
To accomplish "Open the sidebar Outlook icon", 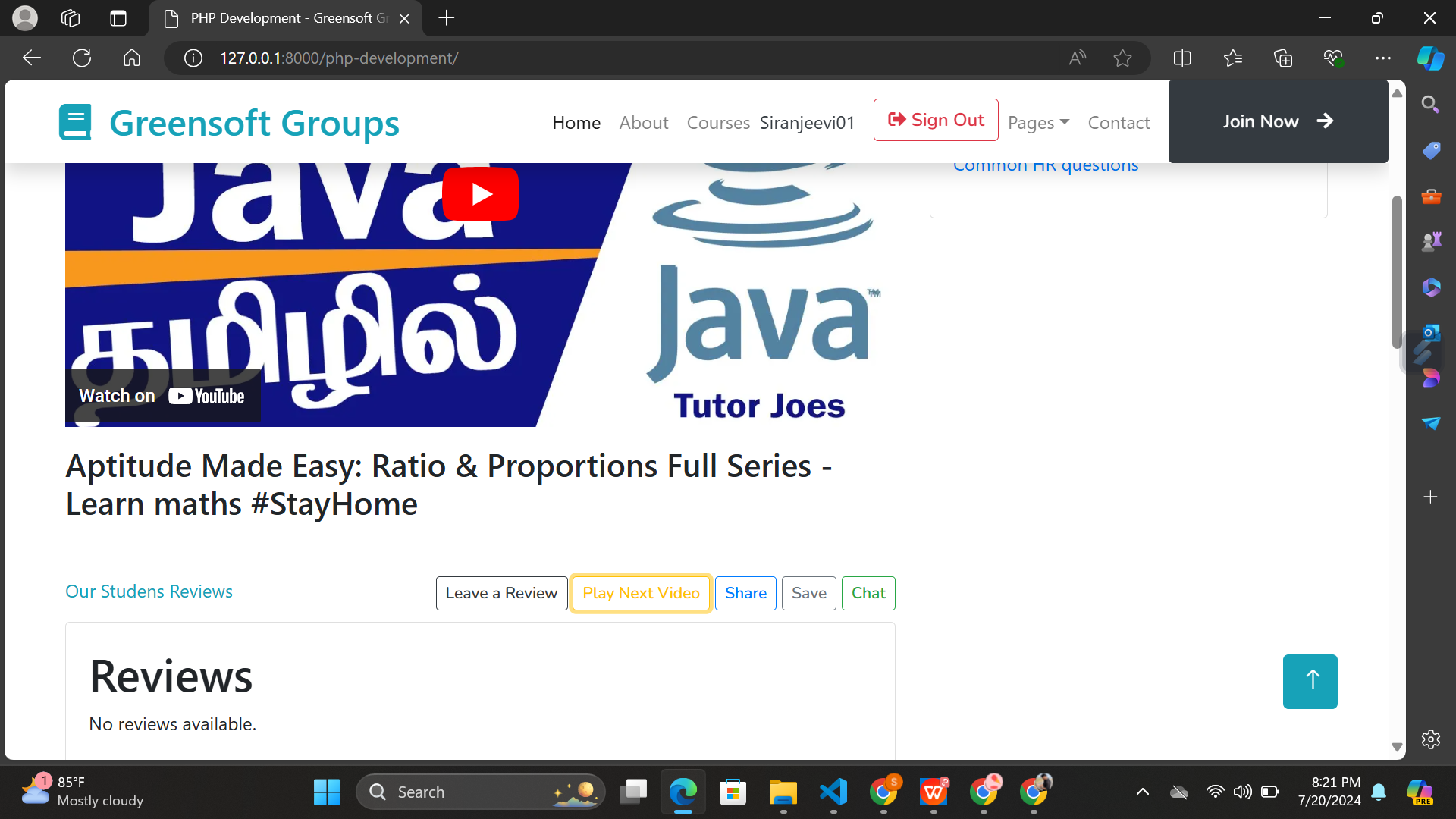I will pos(1430,332).
